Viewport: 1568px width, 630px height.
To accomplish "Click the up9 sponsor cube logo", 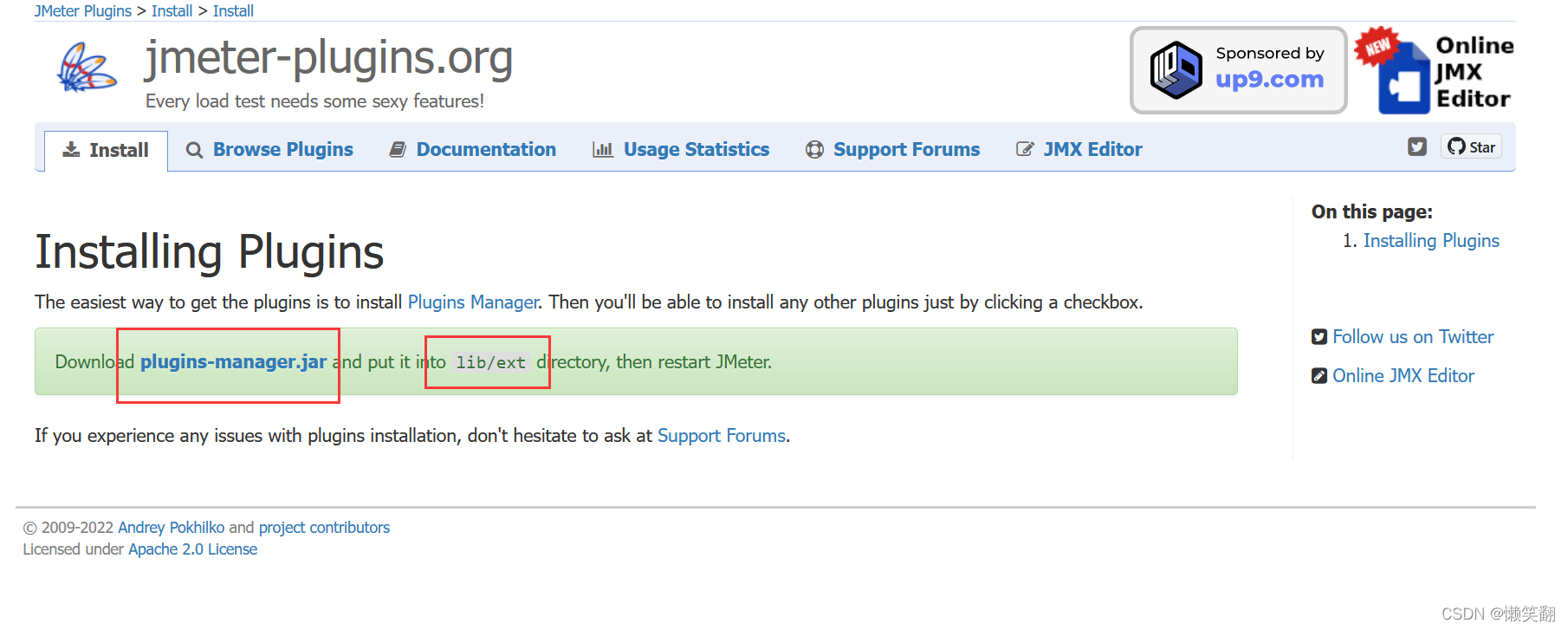I will click(x=1176, y=70).
